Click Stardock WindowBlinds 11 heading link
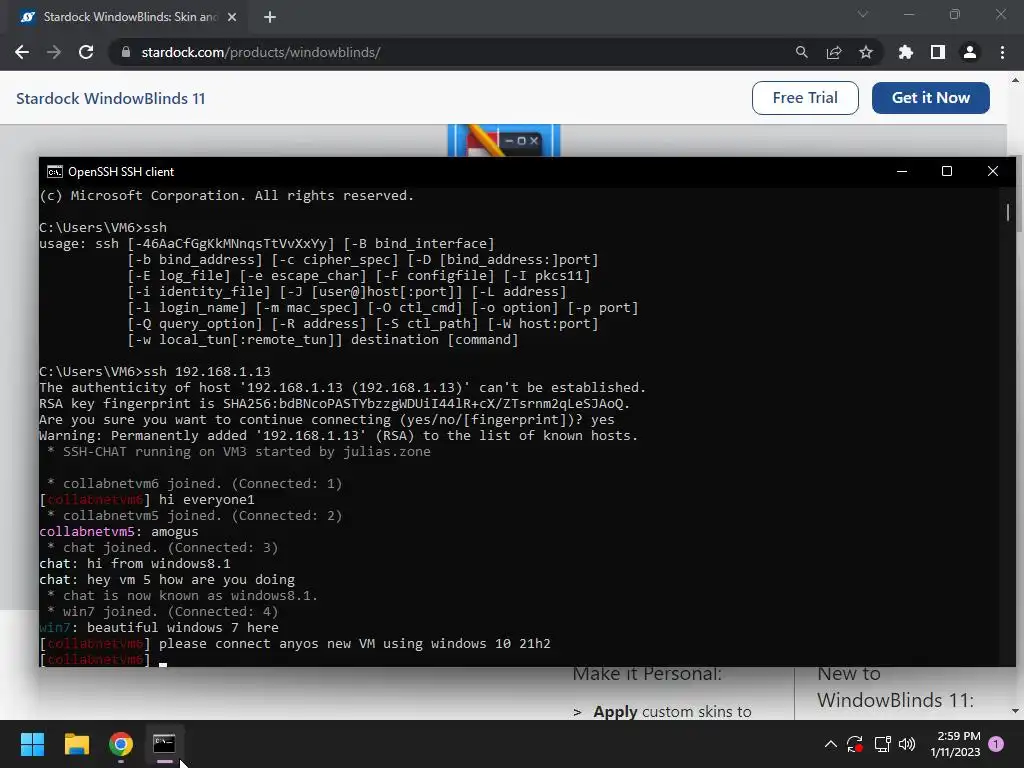 click(110, 99)
